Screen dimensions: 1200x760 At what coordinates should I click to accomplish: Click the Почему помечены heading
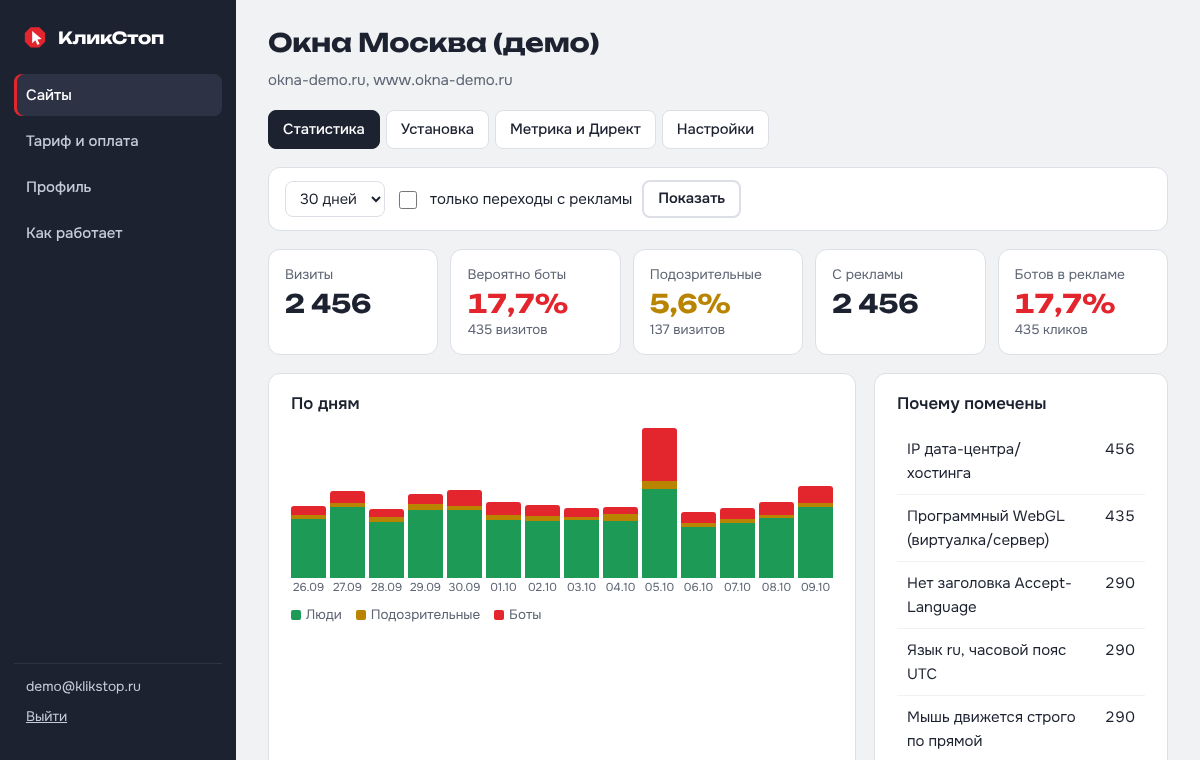click(x=972, y=404)
